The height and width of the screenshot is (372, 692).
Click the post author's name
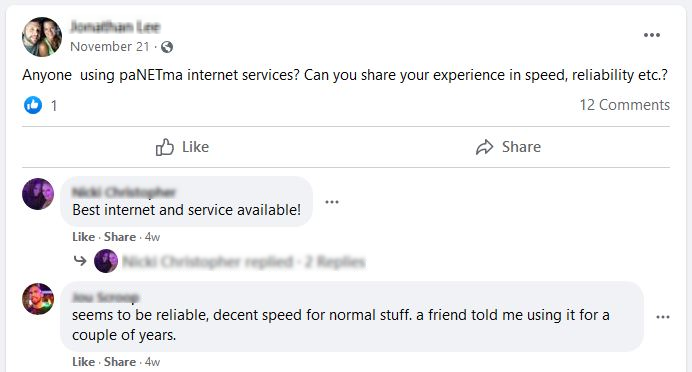[x=115, y=27]
